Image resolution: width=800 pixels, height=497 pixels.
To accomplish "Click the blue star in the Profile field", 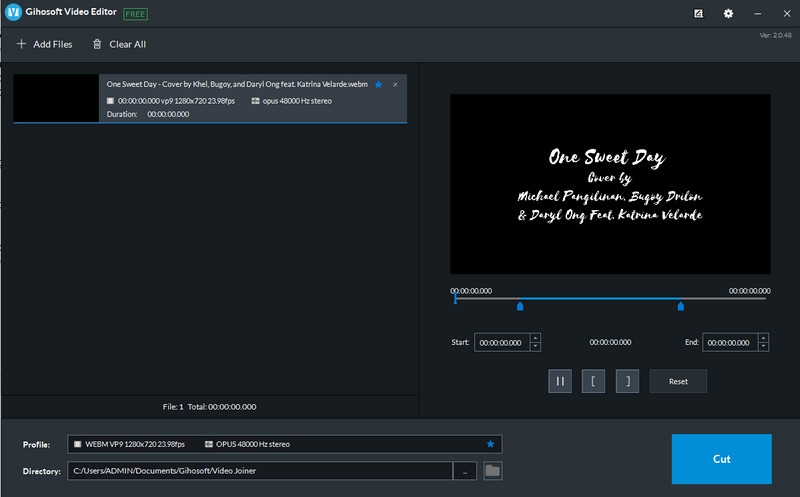I will coord(490,443).
